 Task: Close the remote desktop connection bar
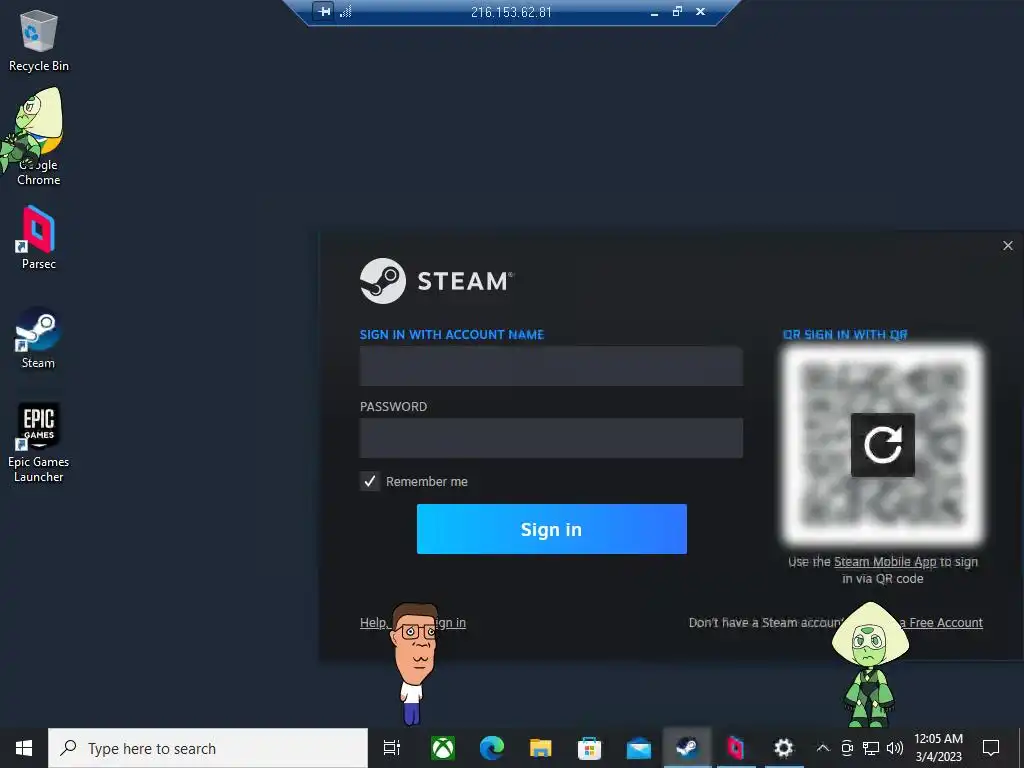[700, 12]
